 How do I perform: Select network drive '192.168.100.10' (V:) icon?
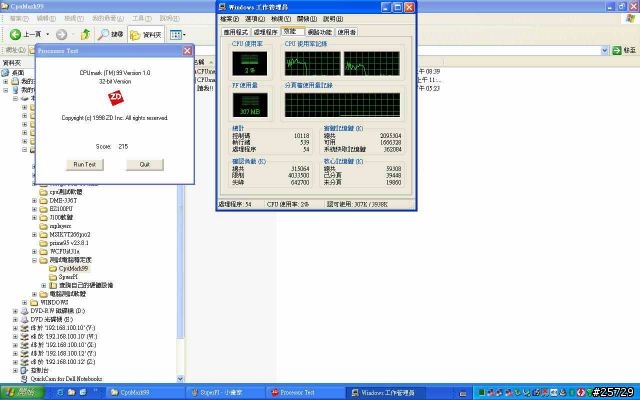click(24, 328)
